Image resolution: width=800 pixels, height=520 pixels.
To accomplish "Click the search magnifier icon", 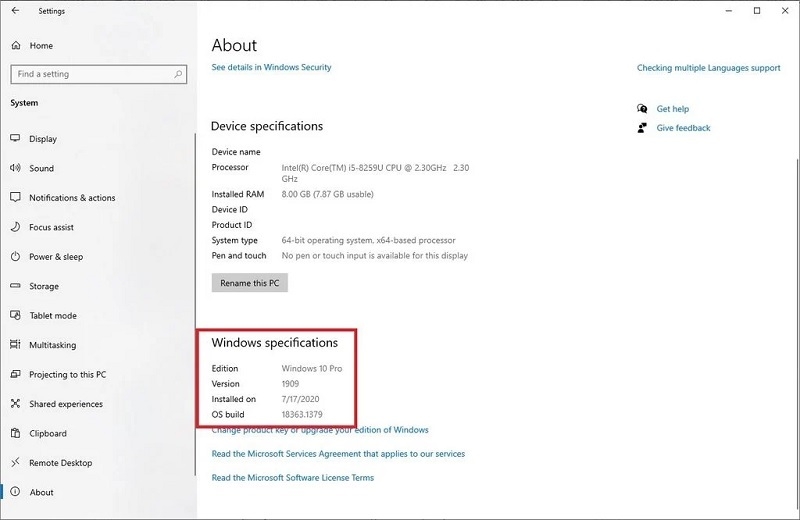I will point(178,74).
